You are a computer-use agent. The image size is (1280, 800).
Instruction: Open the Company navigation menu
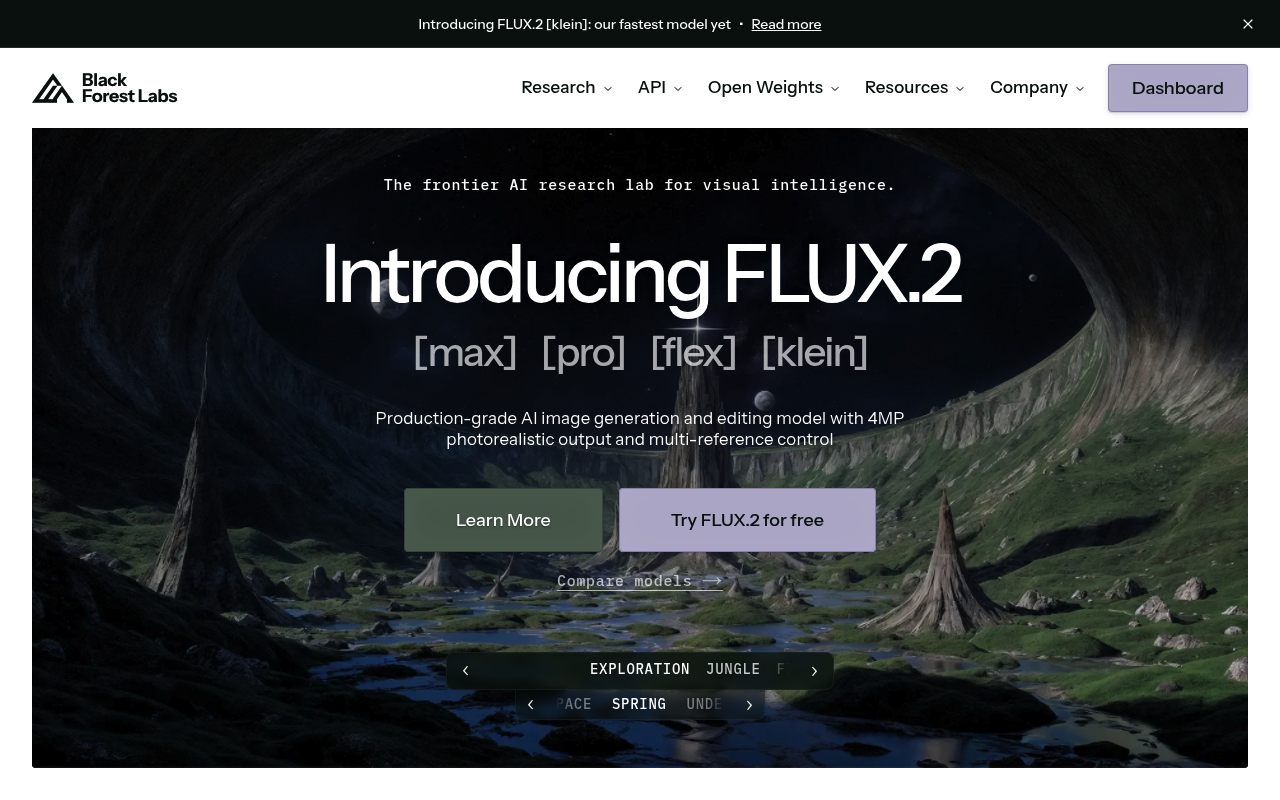[1037, 88]
